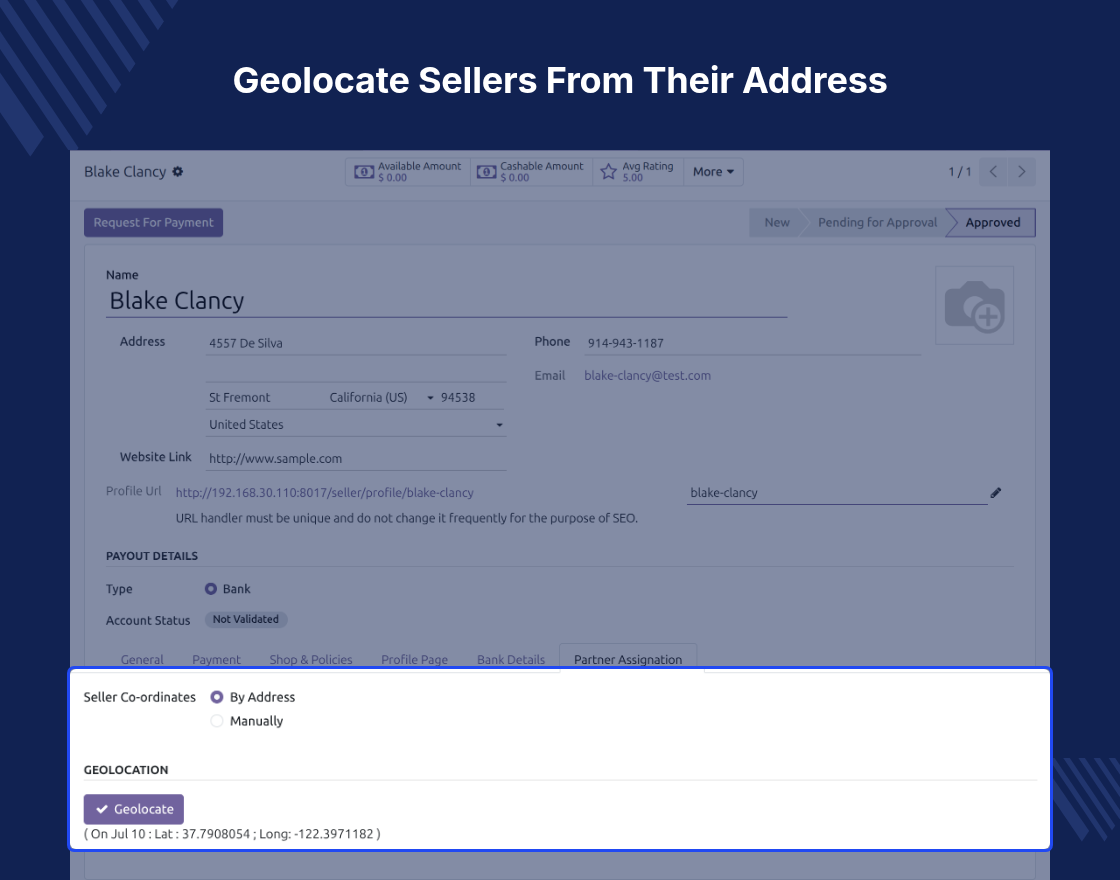
Task: Select the New status stage
Action: click(x=776, y=222)
